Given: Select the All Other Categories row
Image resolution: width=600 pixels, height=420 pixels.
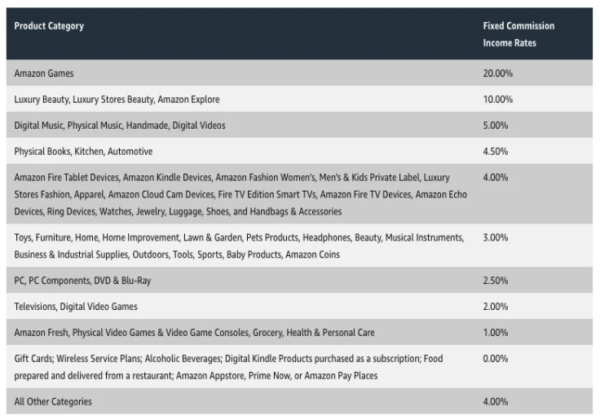Looking at the screenshot, I should click(55, 401).
